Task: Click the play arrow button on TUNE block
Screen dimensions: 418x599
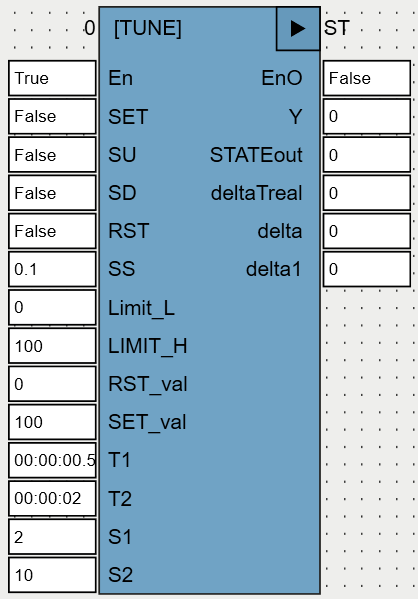Action: [x=298, y=29]
